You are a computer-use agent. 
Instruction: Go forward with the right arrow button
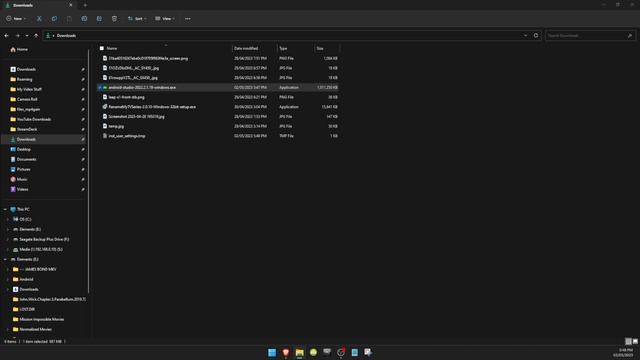click(17, 36)
